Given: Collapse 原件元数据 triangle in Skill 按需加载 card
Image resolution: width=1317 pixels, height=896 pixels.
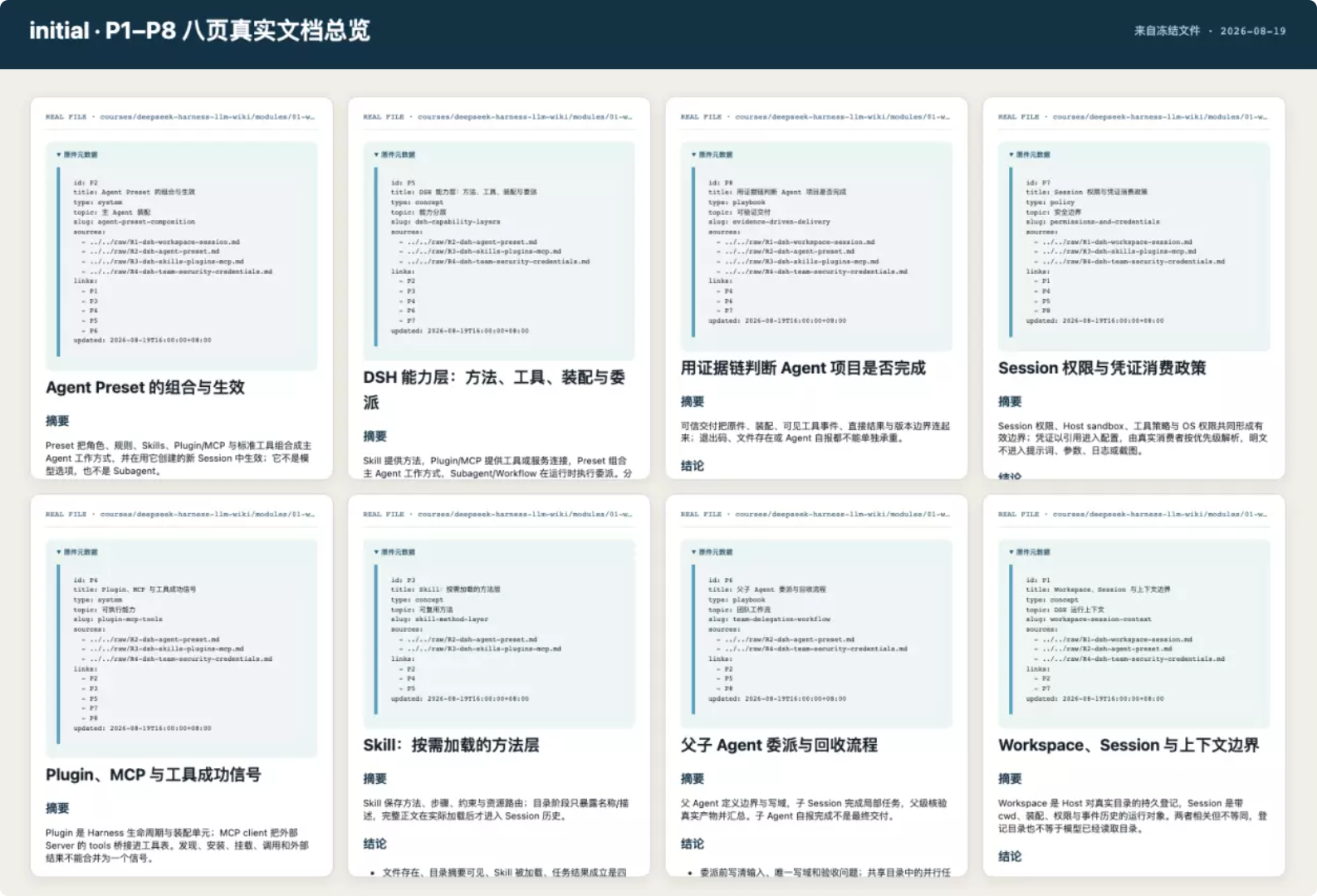Looking at the screenshot, I should point(376,552).
